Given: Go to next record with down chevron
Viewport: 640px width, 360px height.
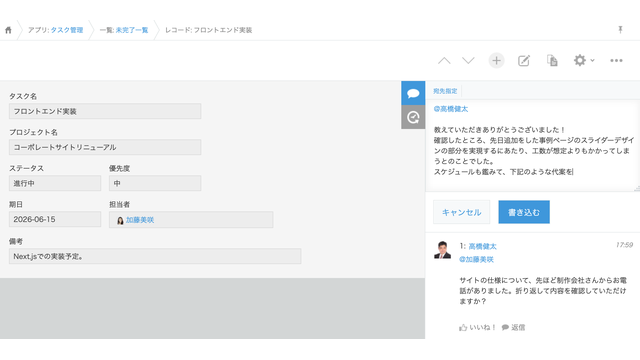Looking at the screenshot, I should coord(468,61).
